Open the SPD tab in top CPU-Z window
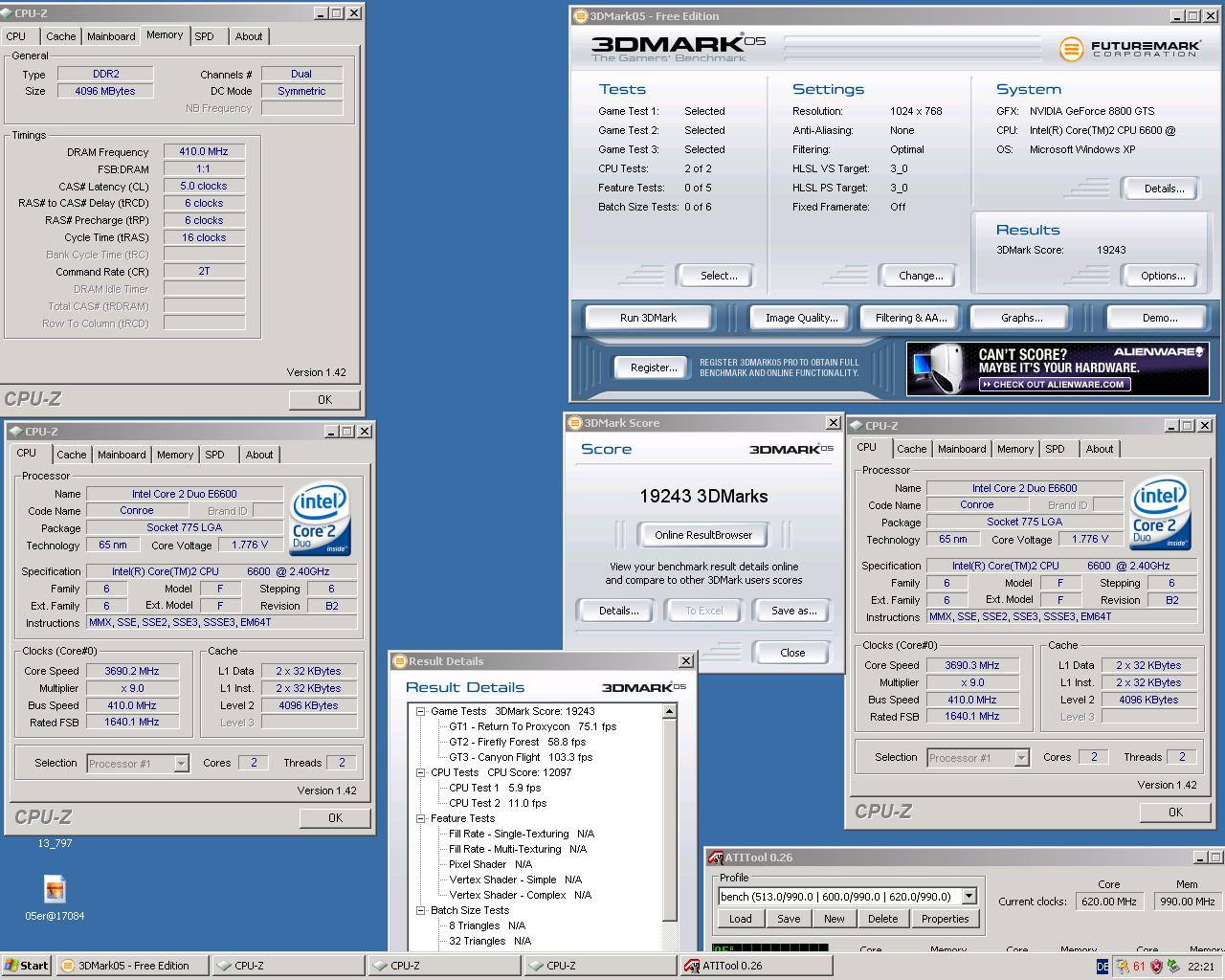This screenshot has width=1225, height=980. (205, 36)
